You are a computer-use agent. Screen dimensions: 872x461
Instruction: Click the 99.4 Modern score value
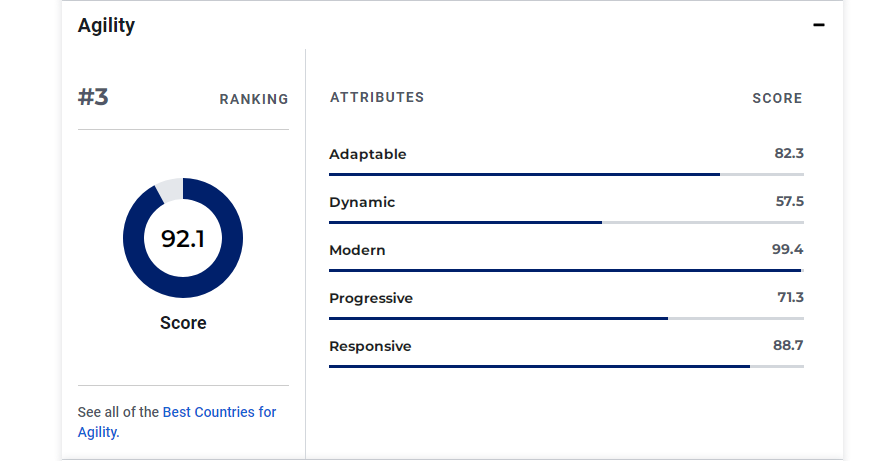tap(787, 250)
